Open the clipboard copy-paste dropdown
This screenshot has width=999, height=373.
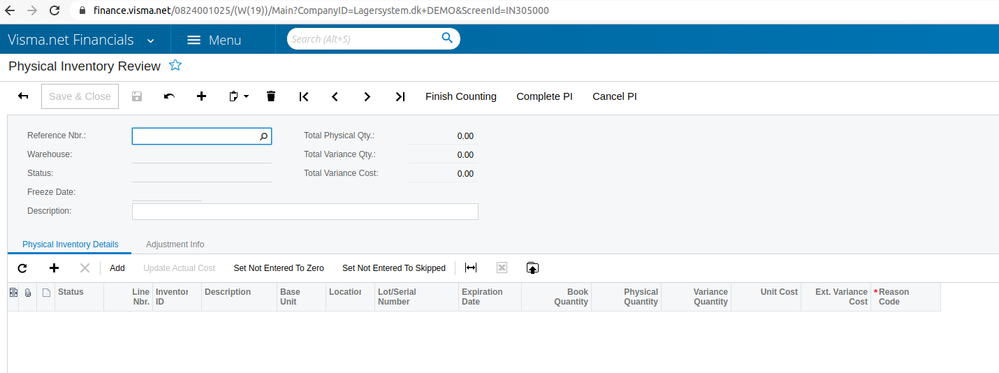coord(238,96)
